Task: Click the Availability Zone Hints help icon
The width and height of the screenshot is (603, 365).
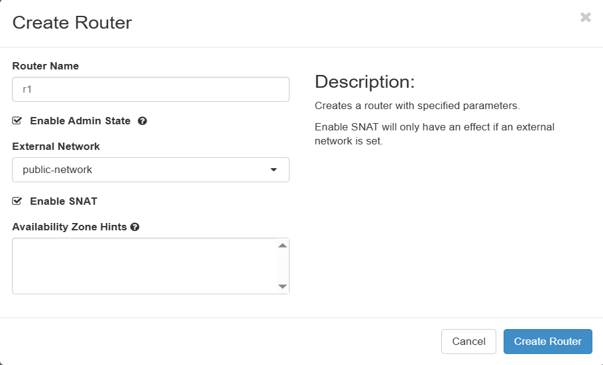Action: pos(135,227)
